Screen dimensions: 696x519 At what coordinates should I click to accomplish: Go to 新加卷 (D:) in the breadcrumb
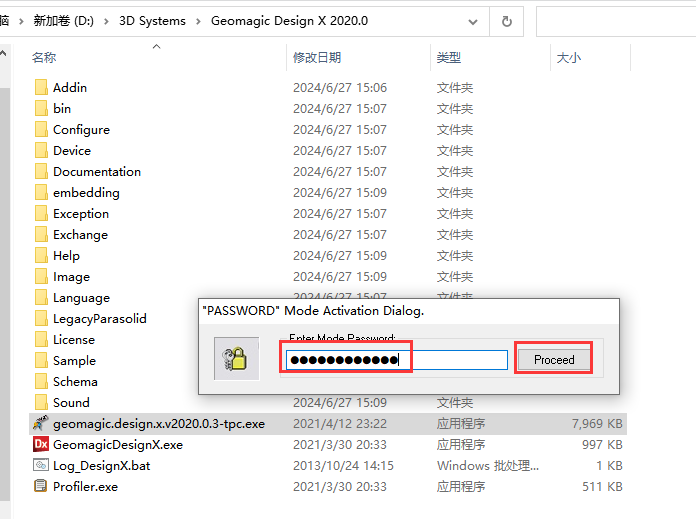coord(63,21)
